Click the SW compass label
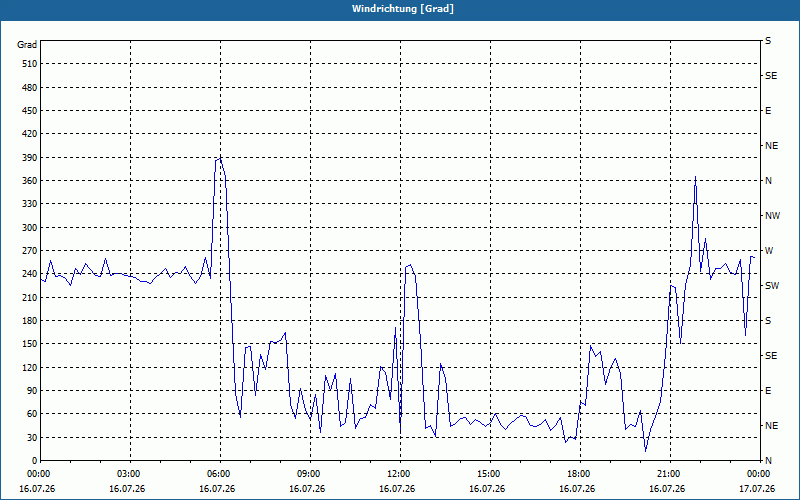This screenshot has width=800, height=500. (772, 286)
